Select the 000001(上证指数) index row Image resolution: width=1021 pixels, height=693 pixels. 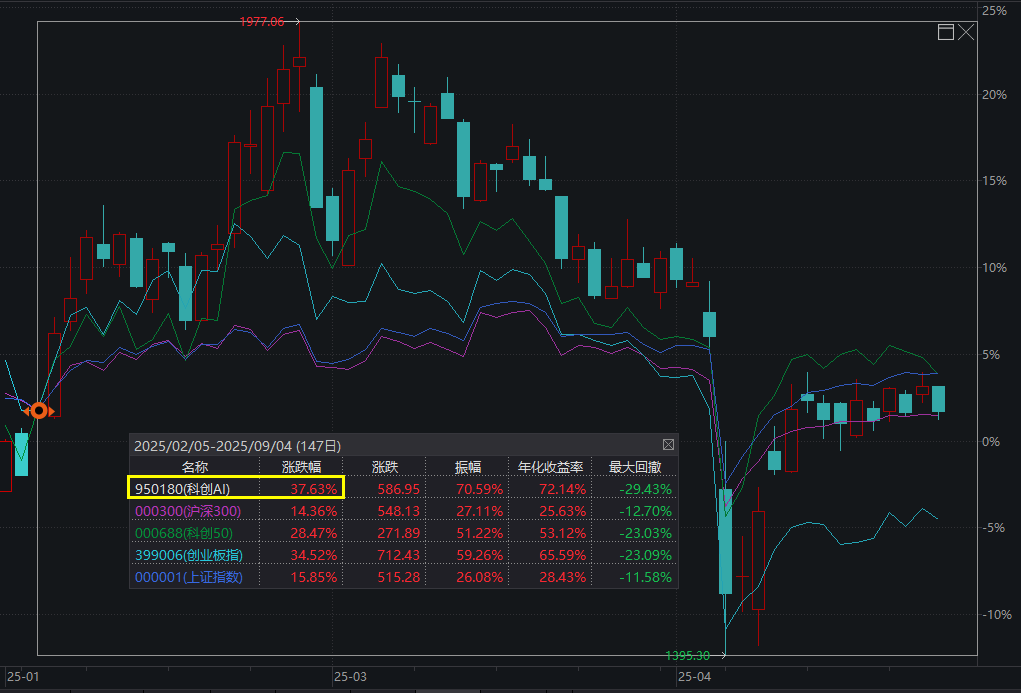pos(190,576)
